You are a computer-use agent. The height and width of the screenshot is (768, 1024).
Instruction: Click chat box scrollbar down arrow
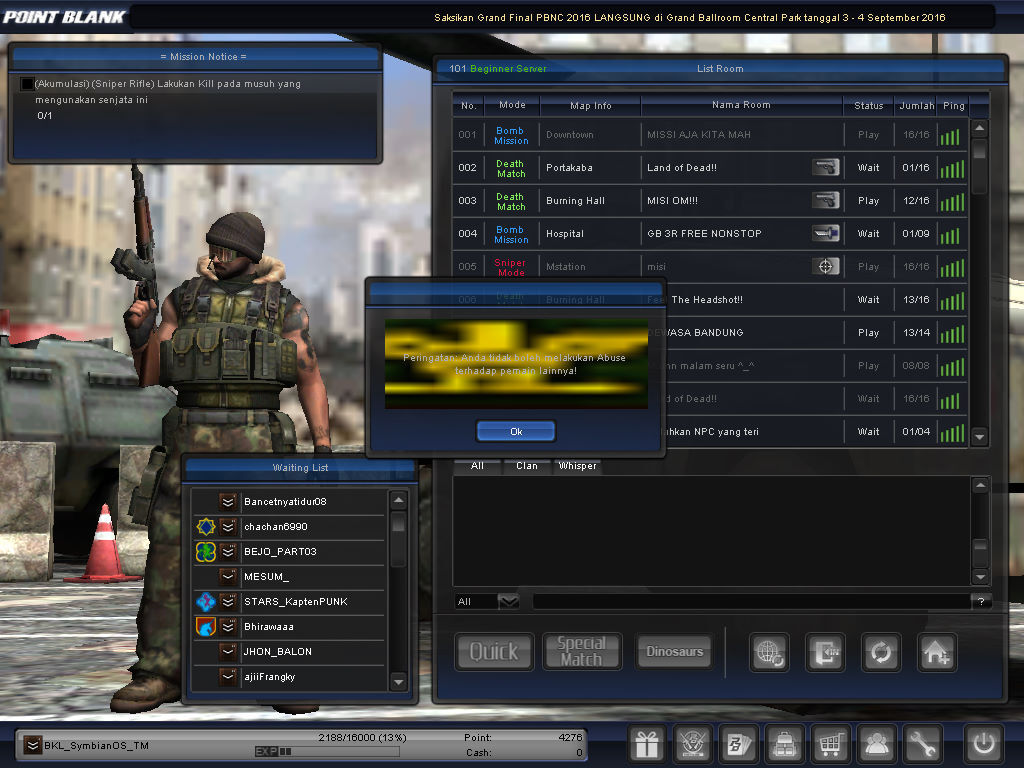pos(980,577)
